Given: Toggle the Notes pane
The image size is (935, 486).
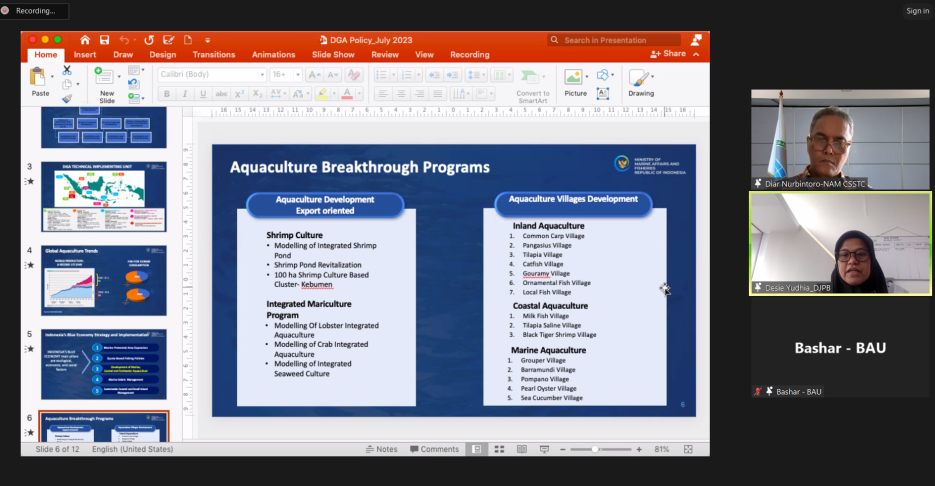Looking at the screenshot, I should [x=380, y=449].
